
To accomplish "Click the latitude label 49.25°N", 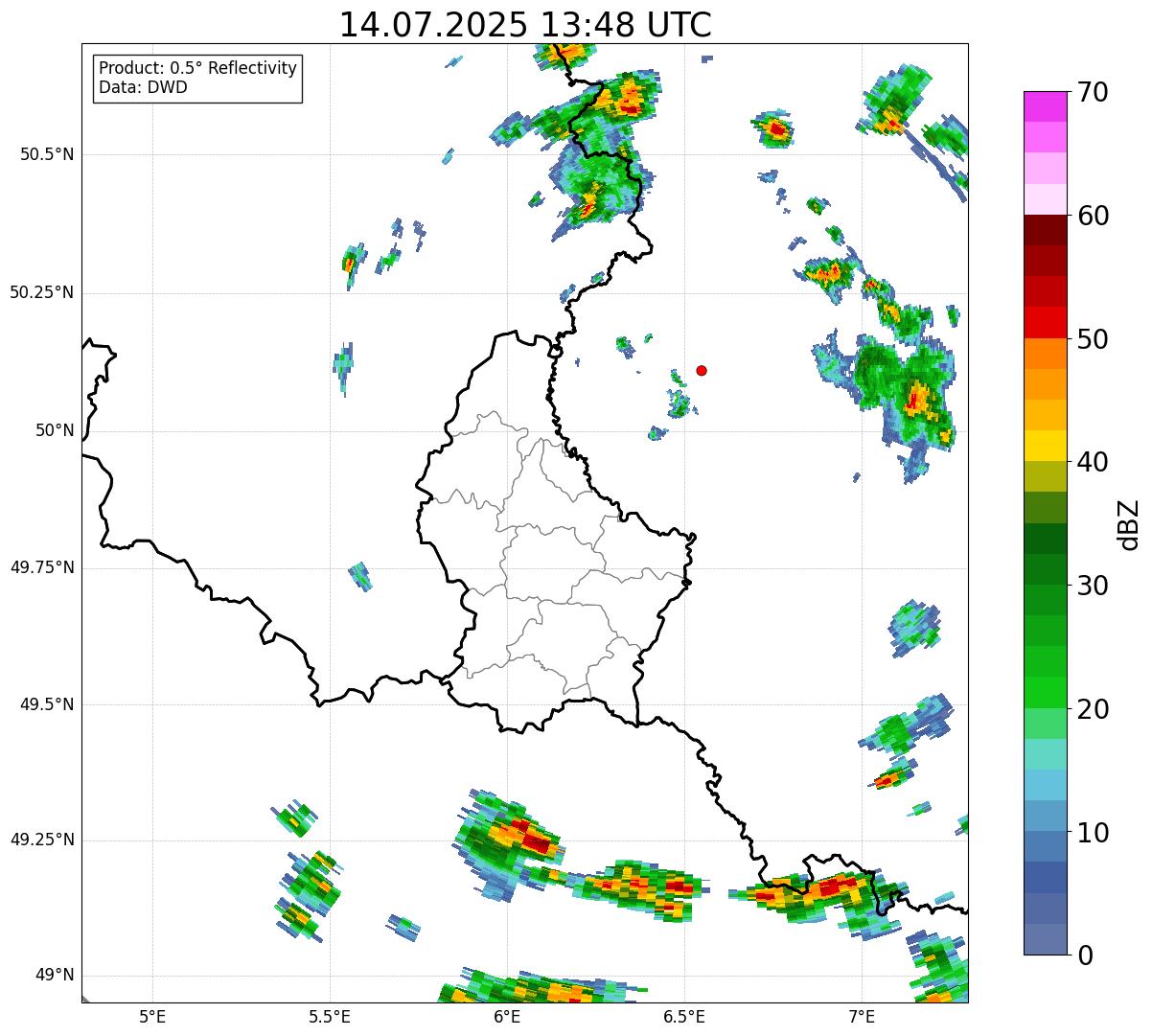I will click(42, 840).
